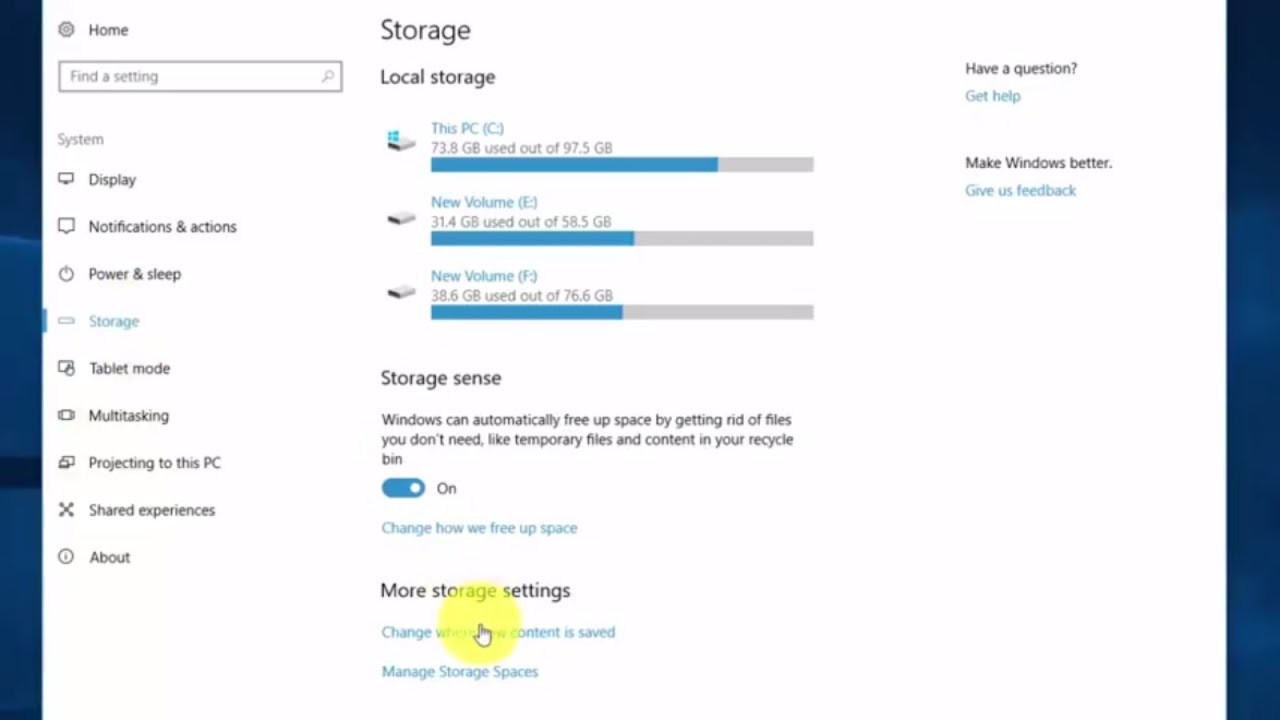The height and width of the screenshot is (720, 1280).
Task: Click the Display monitor icon
Action: click(66, 179)
